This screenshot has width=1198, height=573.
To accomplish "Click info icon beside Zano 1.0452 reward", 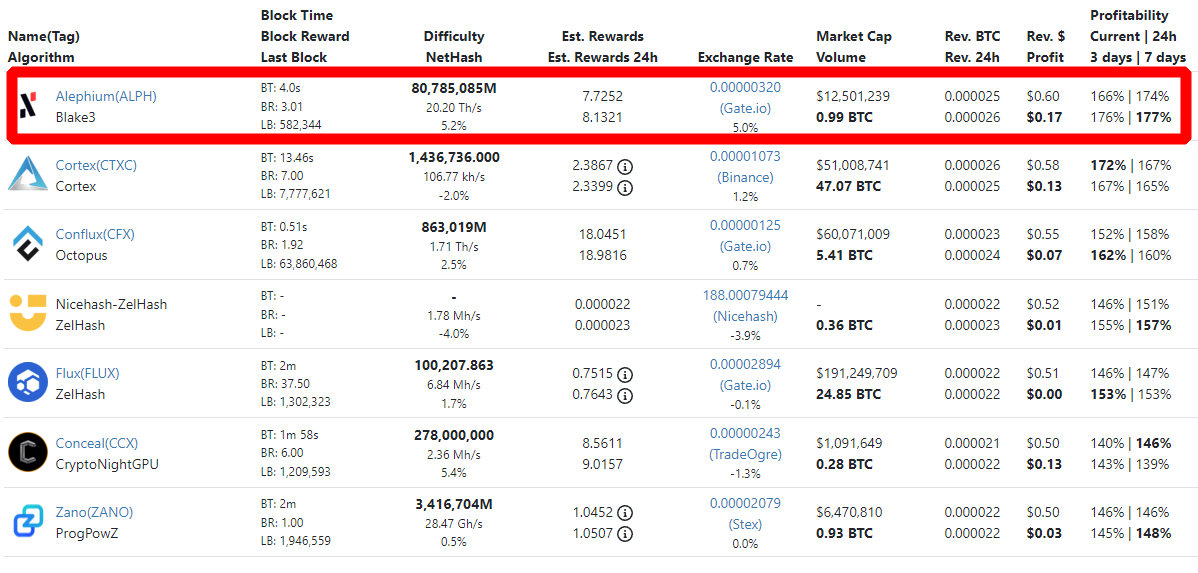I will (x=625, y=513).
